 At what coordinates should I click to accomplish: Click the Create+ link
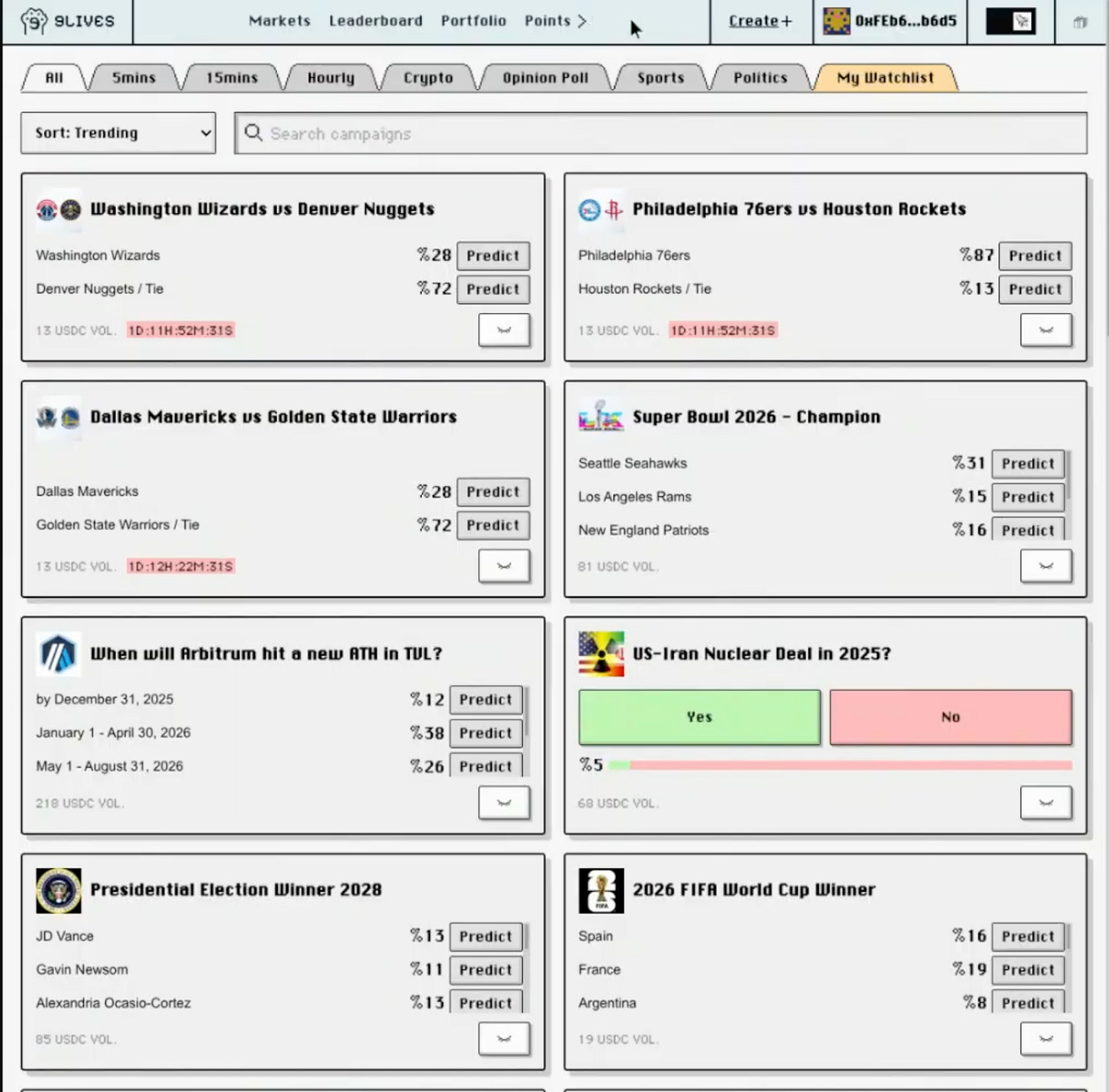(x=760, y=21)
